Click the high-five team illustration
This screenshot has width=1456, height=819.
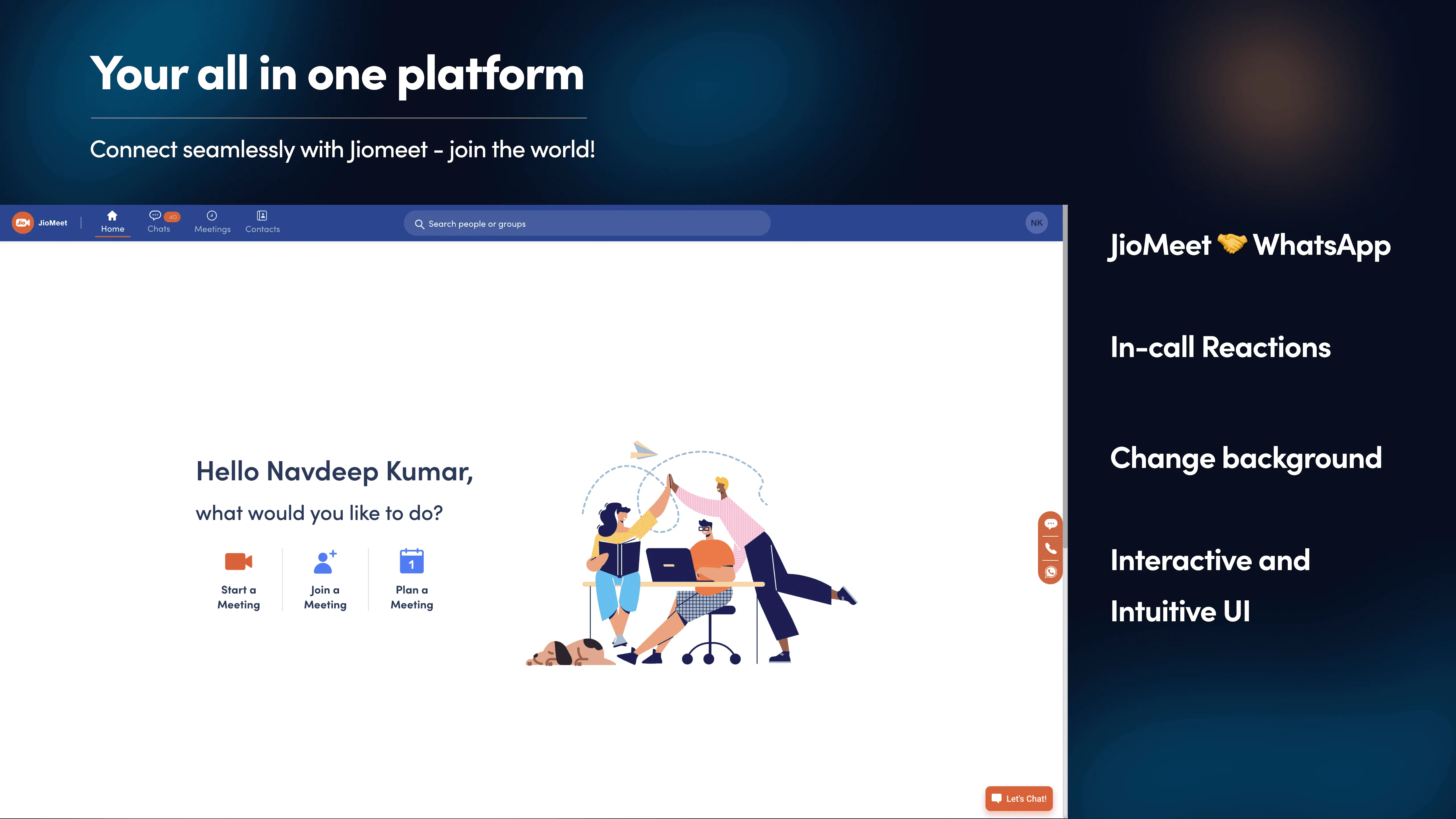692,553
